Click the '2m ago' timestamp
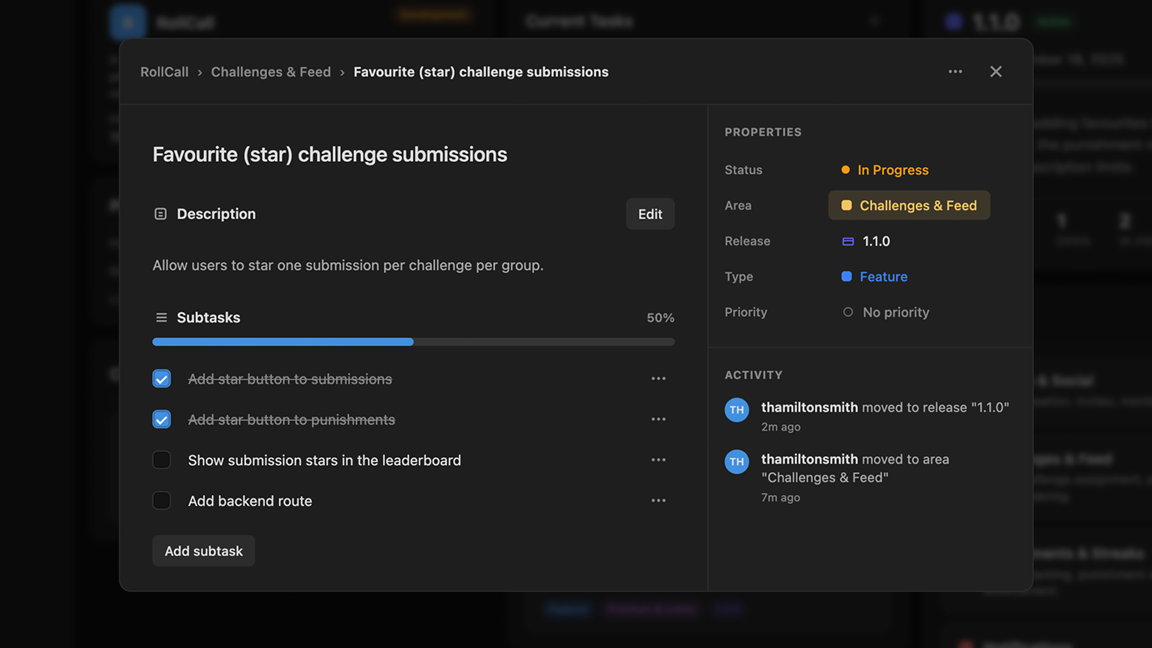The height and width of the screenshot is (648, 1152). [x=781, y=427]
